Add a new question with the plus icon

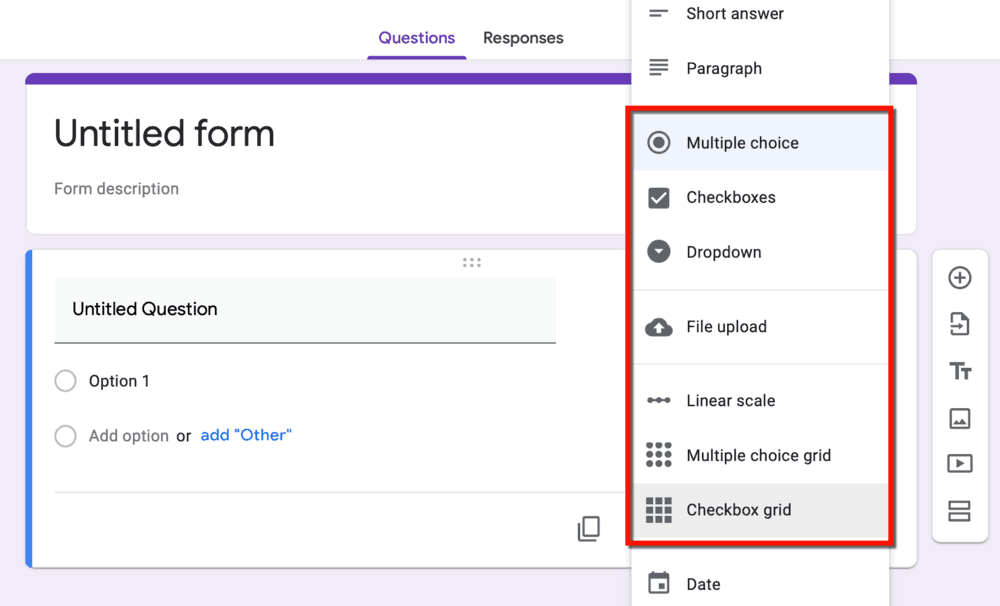(959, 278)
